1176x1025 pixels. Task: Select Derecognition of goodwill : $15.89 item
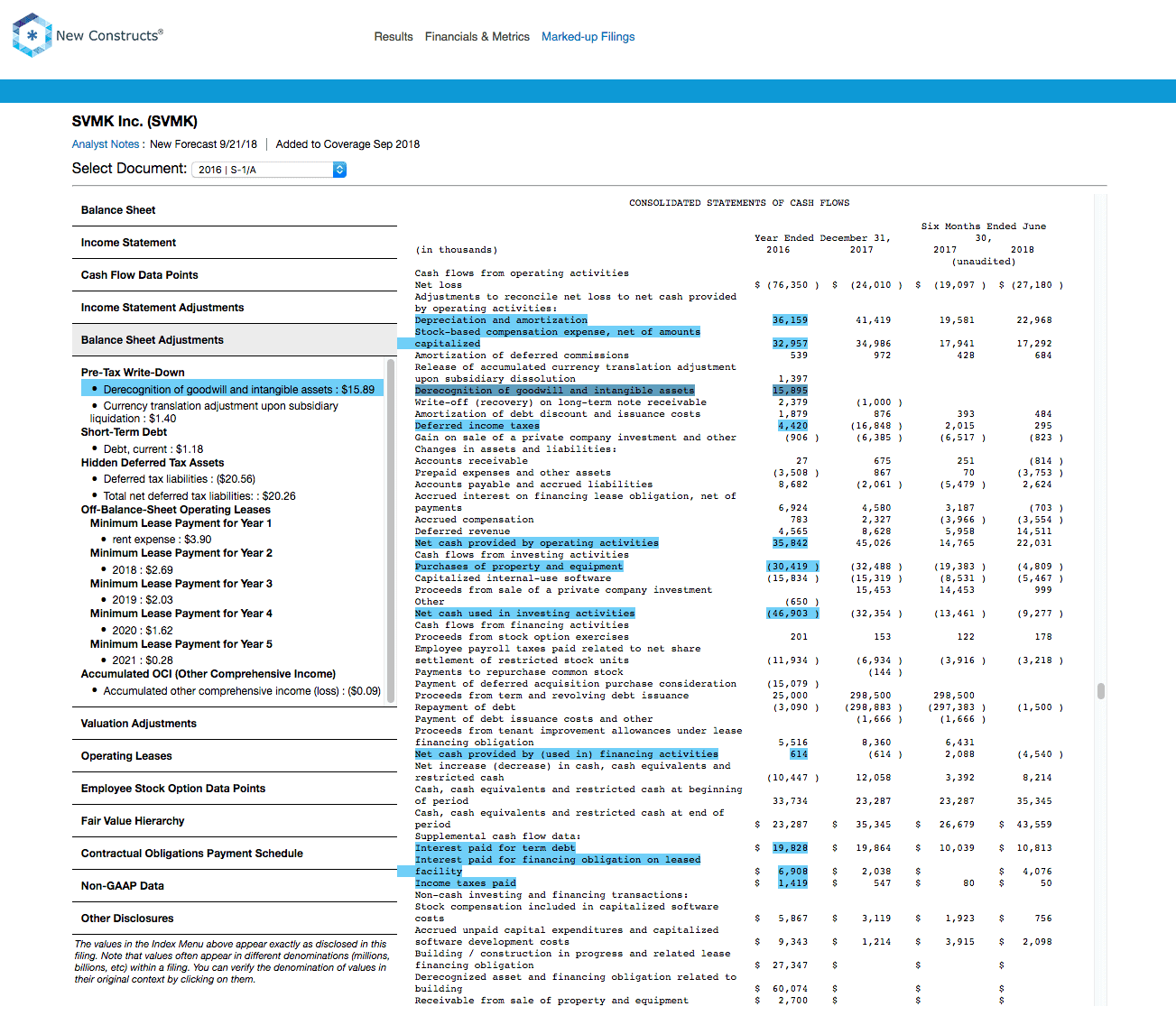pyautogui.click(x=232, y=390)
